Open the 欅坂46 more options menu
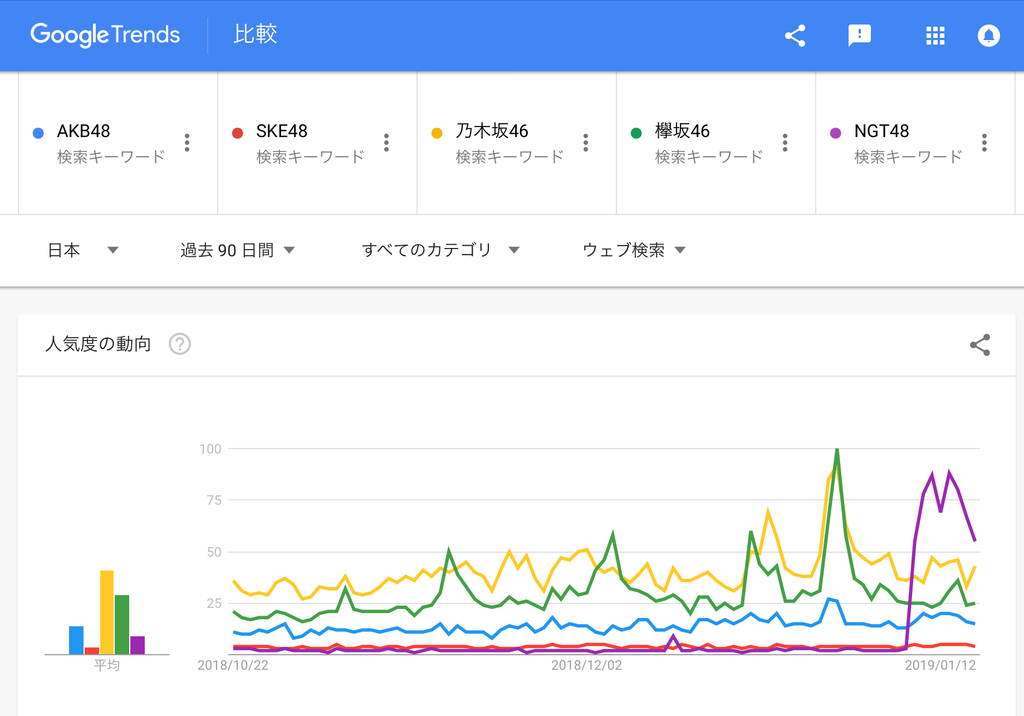Image resolution: width=1024 pixels, height=716 pixels. pyautogui.click(x=784, y=142)
